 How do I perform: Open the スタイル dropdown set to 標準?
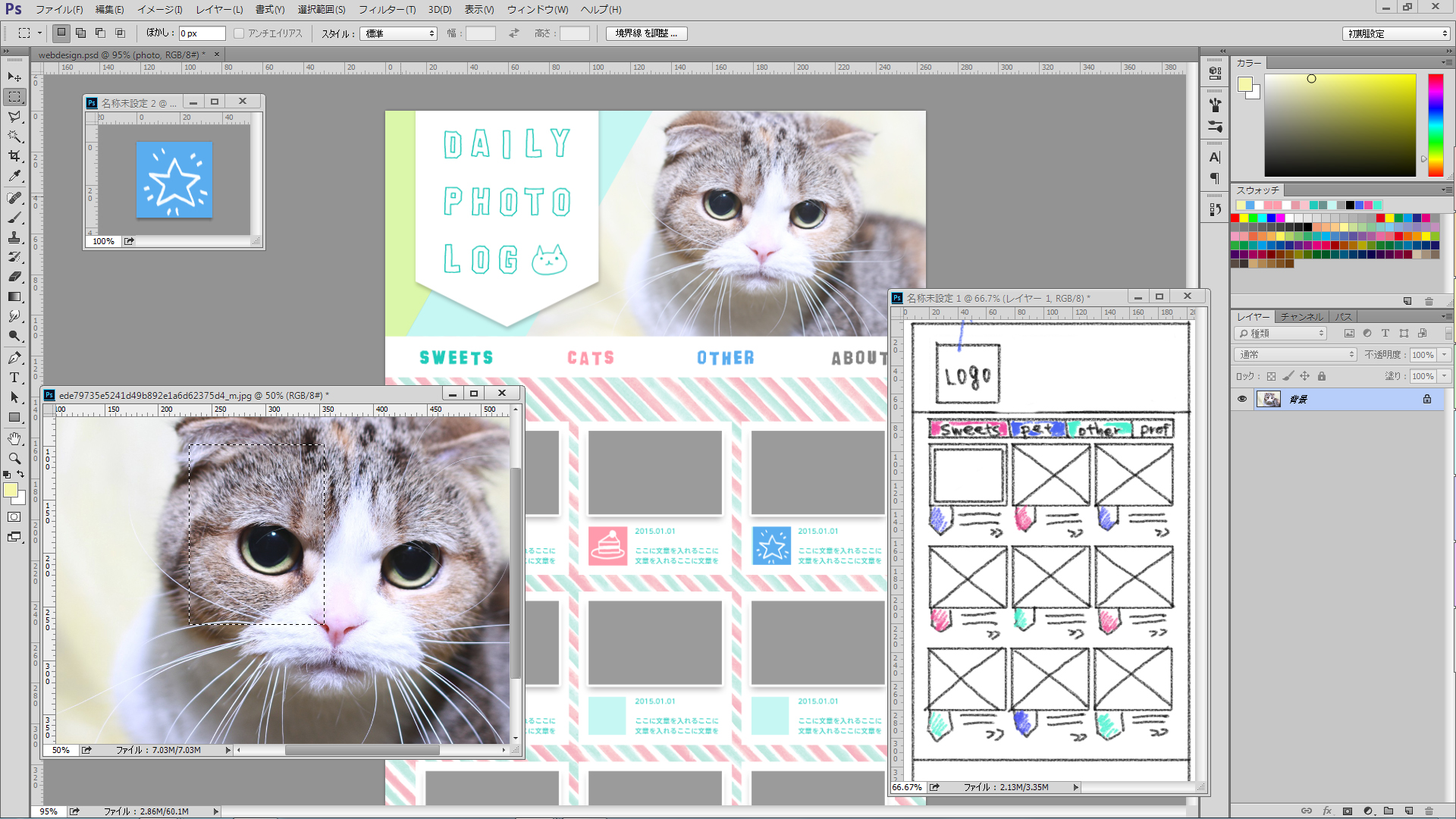399,33
